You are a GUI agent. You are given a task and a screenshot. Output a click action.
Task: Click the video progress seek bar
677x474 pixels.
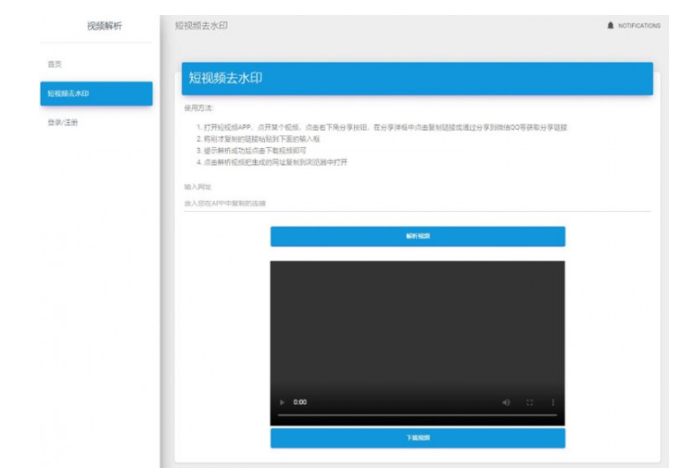416,415
